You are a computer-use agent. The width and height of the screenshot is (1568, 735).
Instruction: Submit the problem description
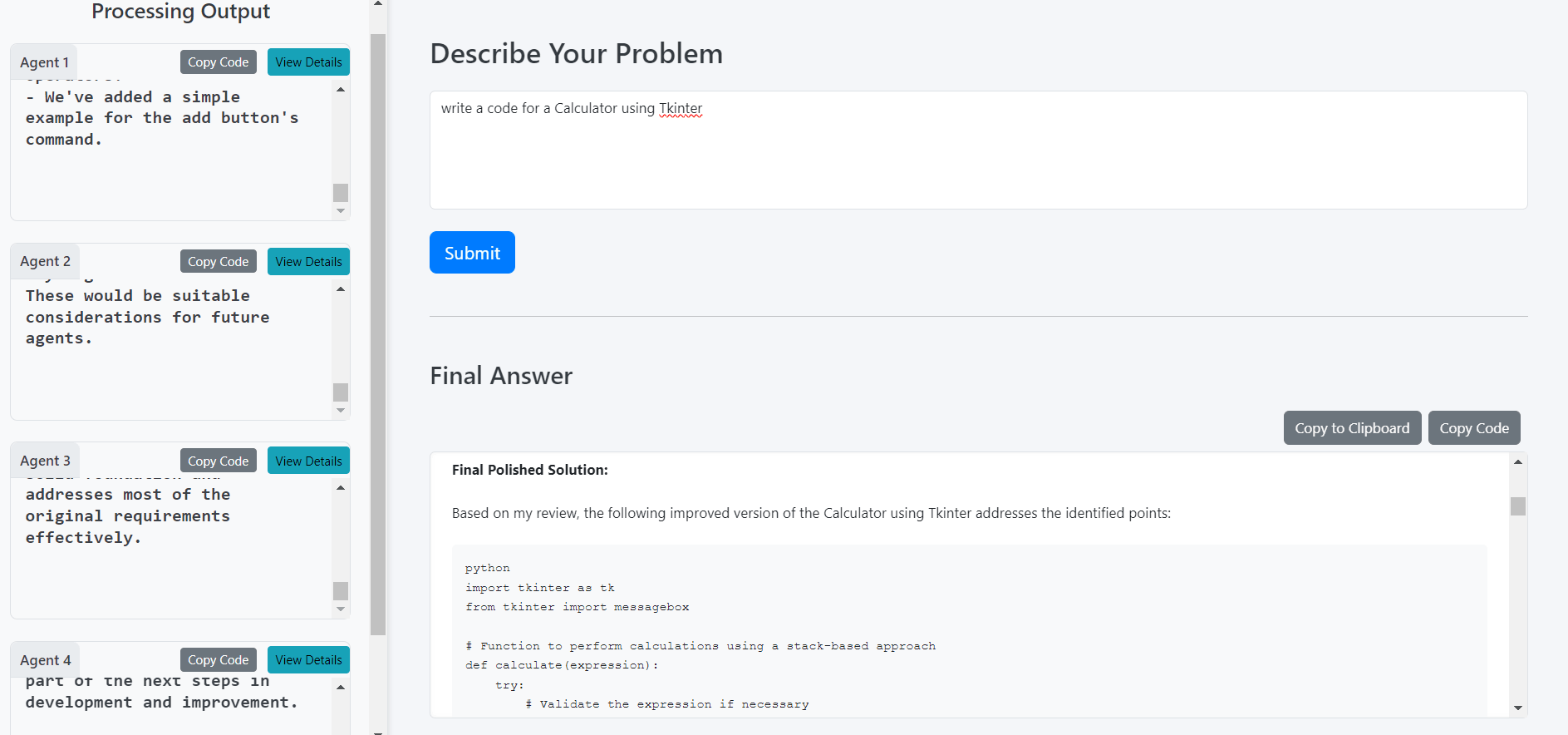[x=472, y=253]
